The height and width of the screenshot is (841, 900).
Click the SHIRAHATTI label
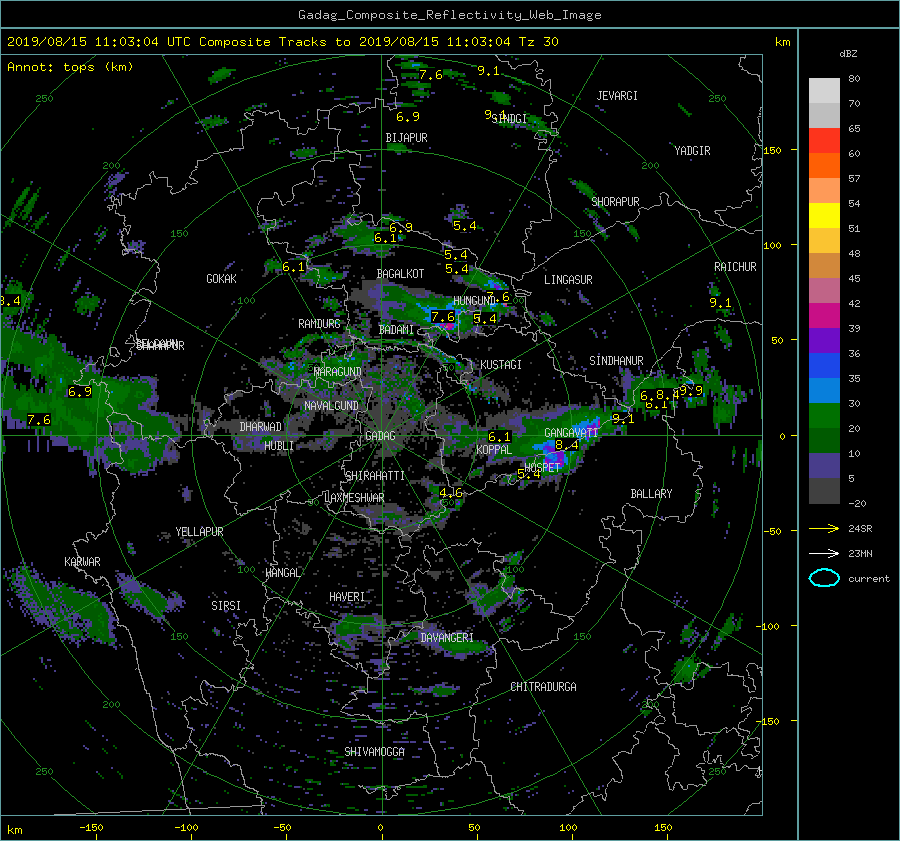(375, 476)
